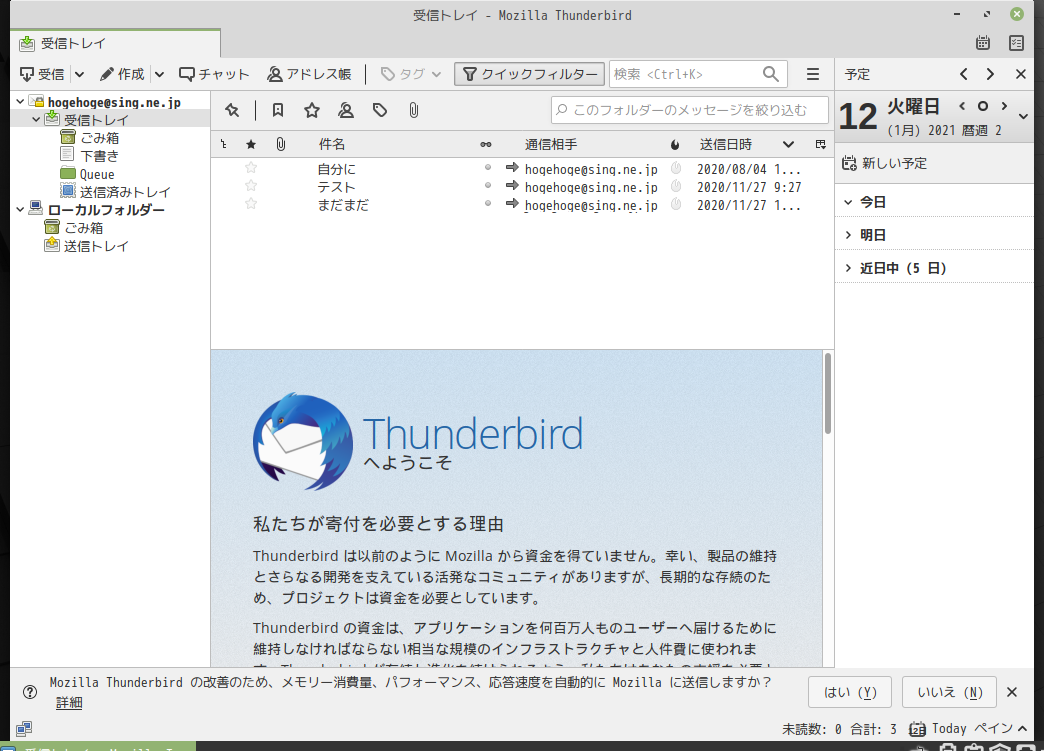Open the hamburger application menu

pos(813,74)
